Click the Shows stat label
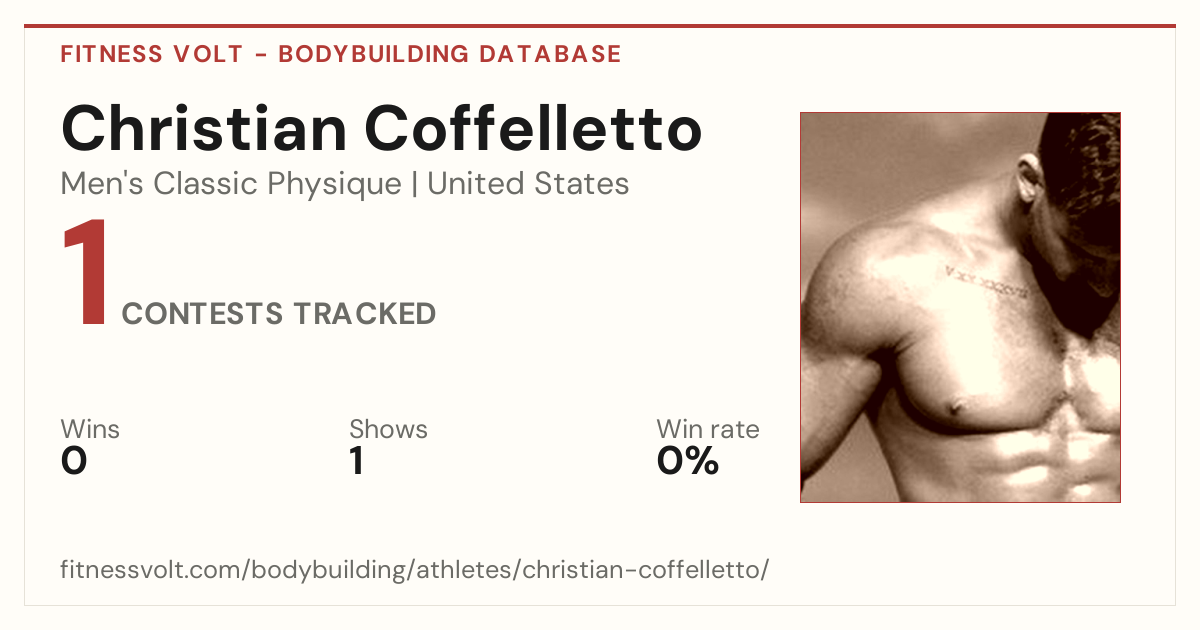1200x630 pixels. [x=388, y=430]
